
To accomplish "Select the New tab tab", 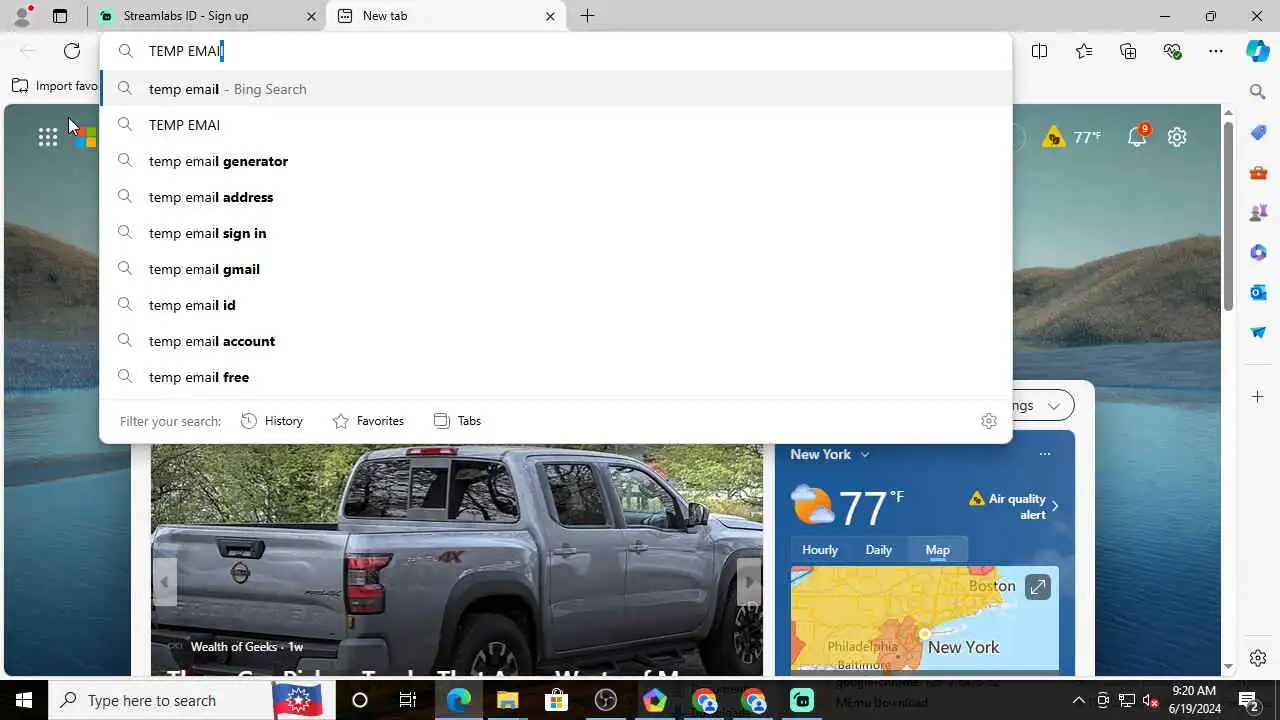I will (445, 16).
